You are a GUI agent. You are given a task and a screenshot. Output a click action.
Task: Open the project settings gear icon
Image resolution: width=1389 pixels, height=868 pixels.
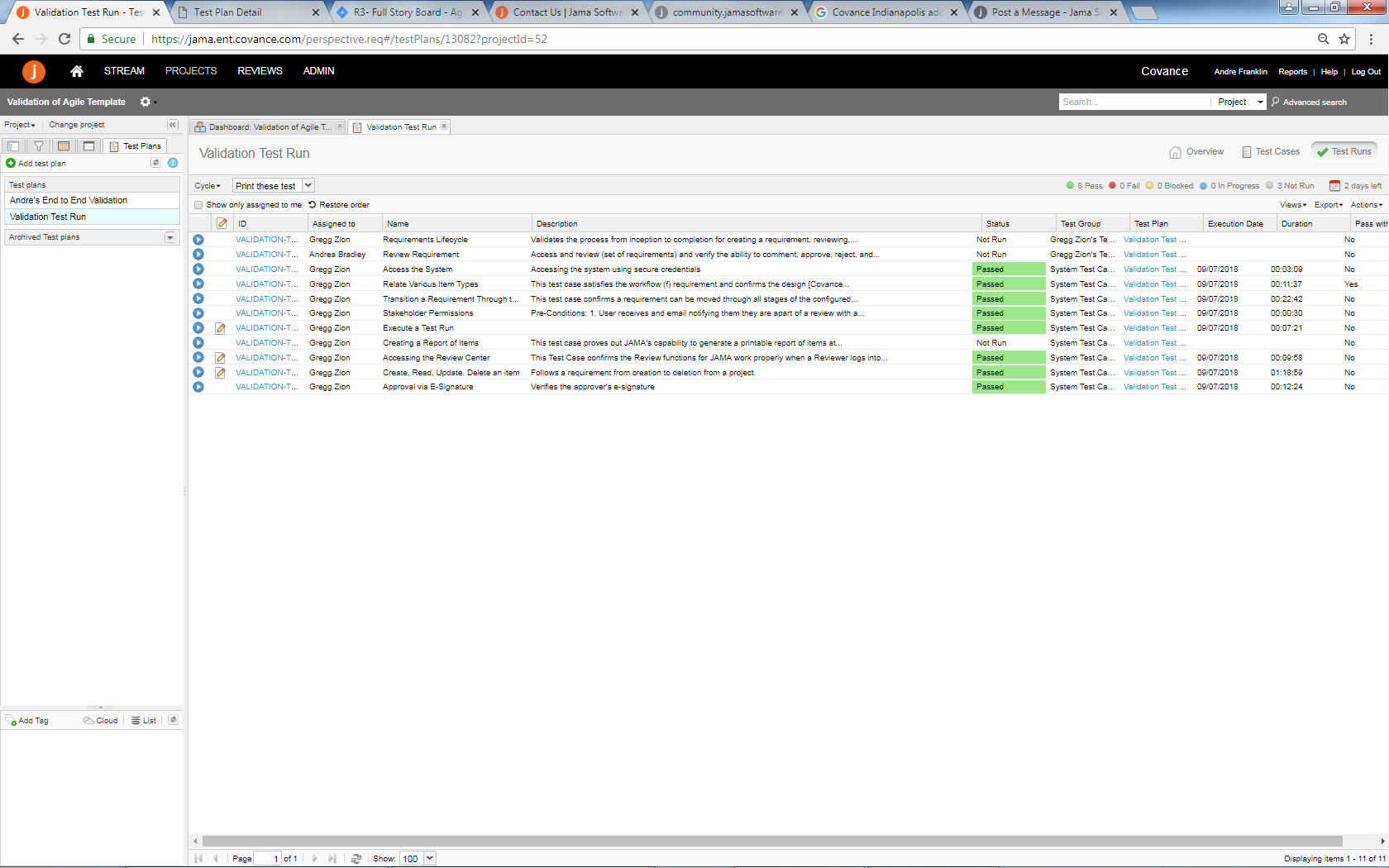click(x=146, y=102)
